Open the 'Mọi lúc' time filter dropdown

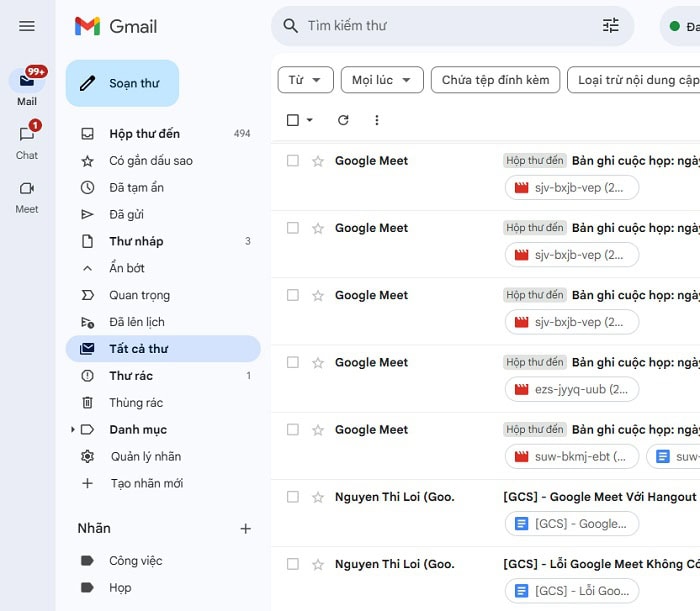pyautogui.click(x=382, y=80)
